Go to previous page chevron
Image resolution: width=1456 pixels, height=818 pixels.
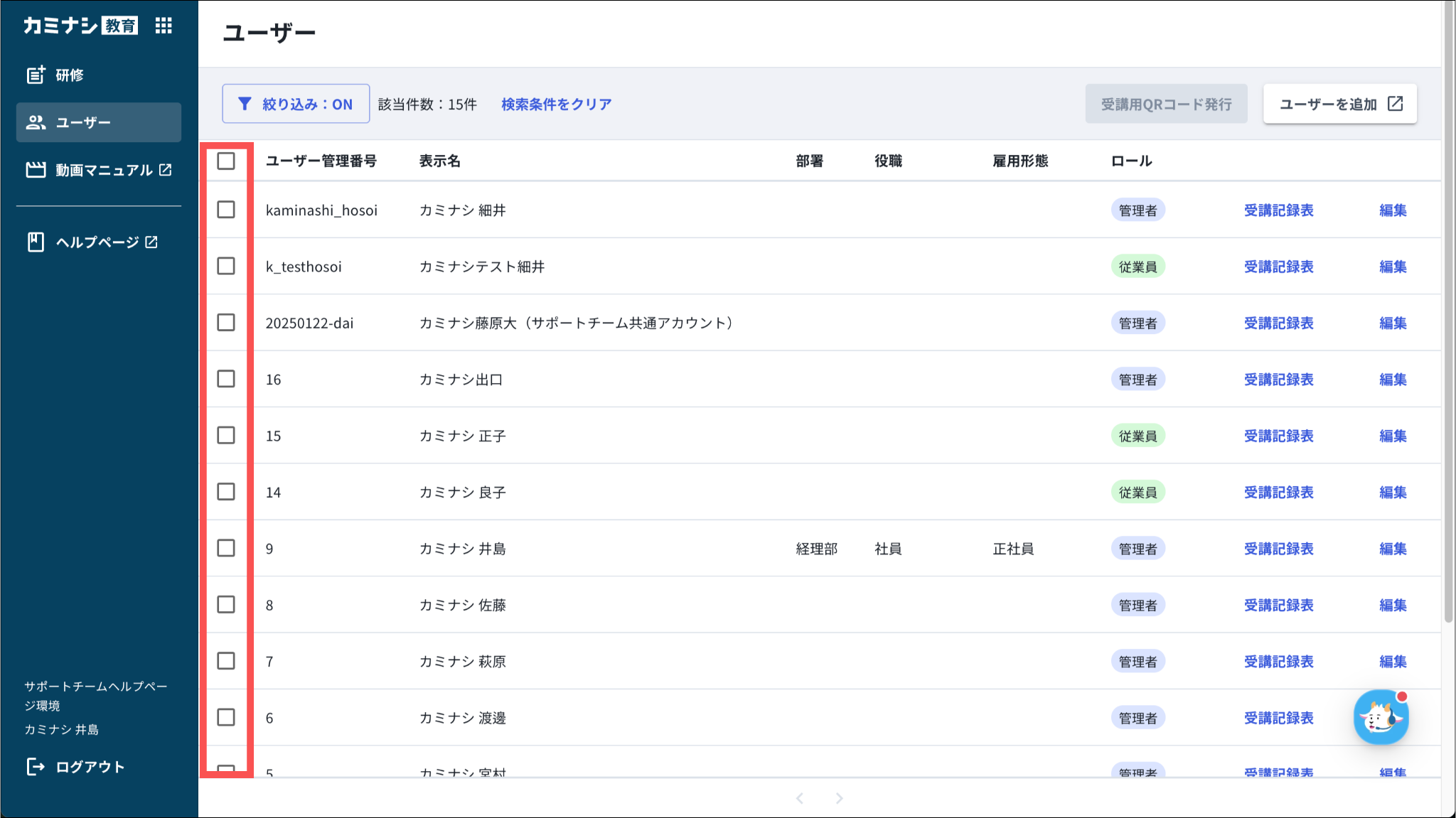pyautogui.click(x=800, y=798)
